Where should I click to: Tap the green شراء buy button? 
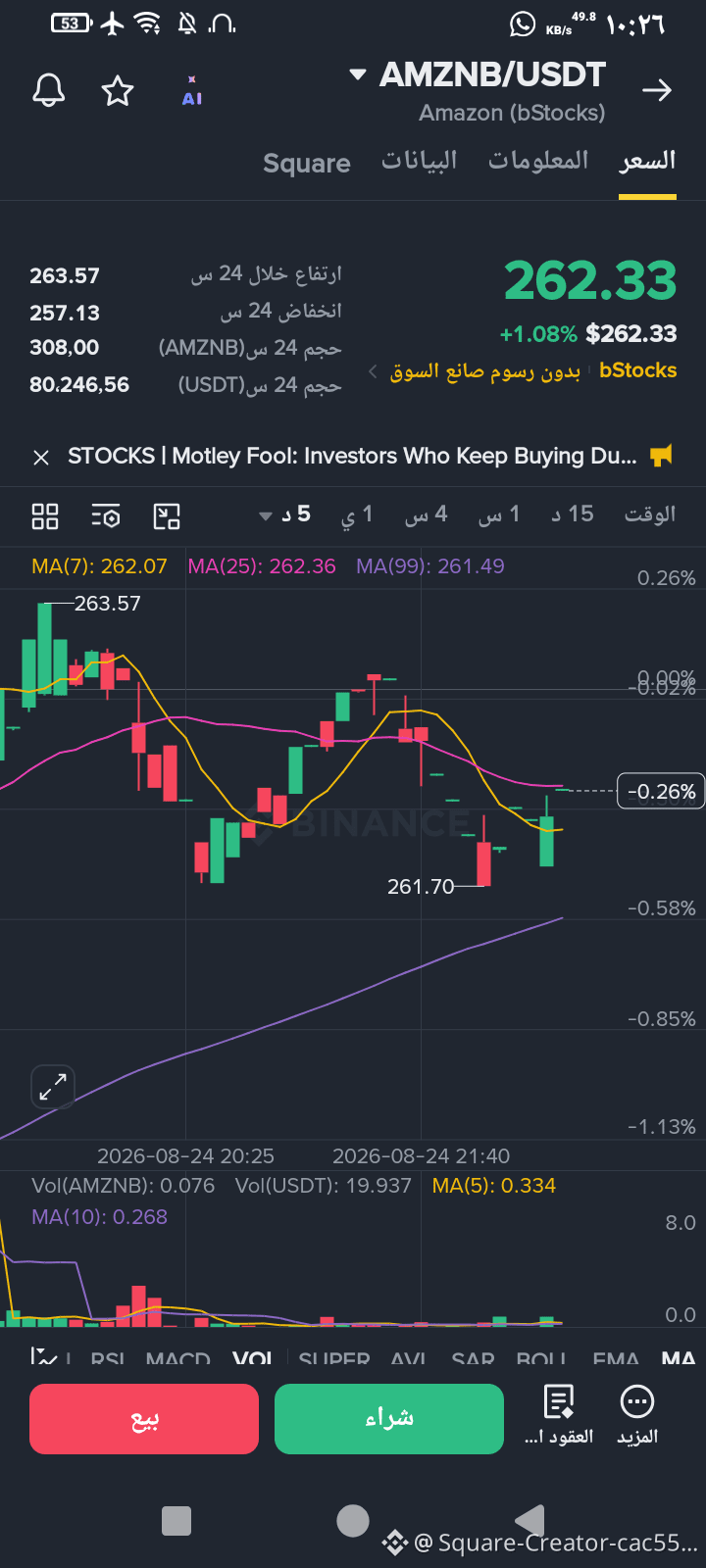tap(389, 1419)
